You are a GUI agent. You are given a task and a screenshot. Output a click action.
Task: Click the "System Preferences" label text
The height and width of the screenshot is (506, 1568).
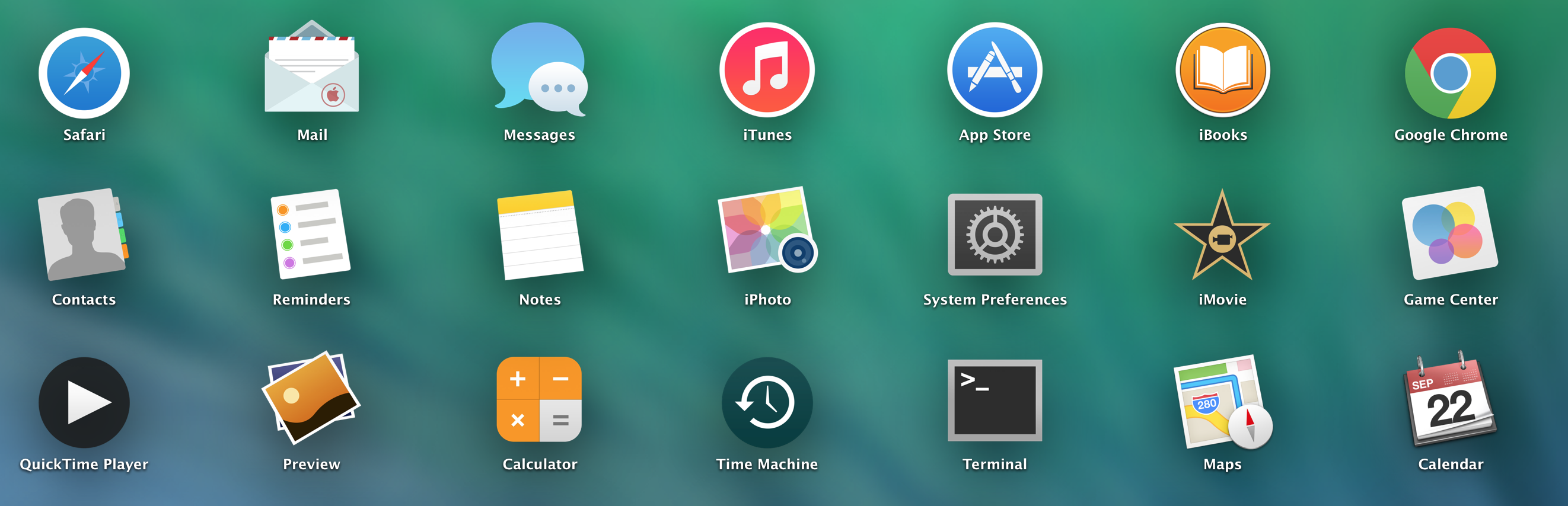click(x=995, y=300)
